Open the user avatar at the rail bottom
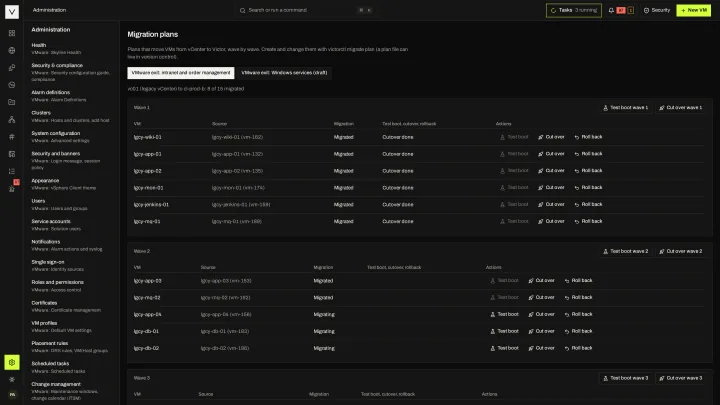The height and width of the screenshot is (405, 720). click(12, 394)
